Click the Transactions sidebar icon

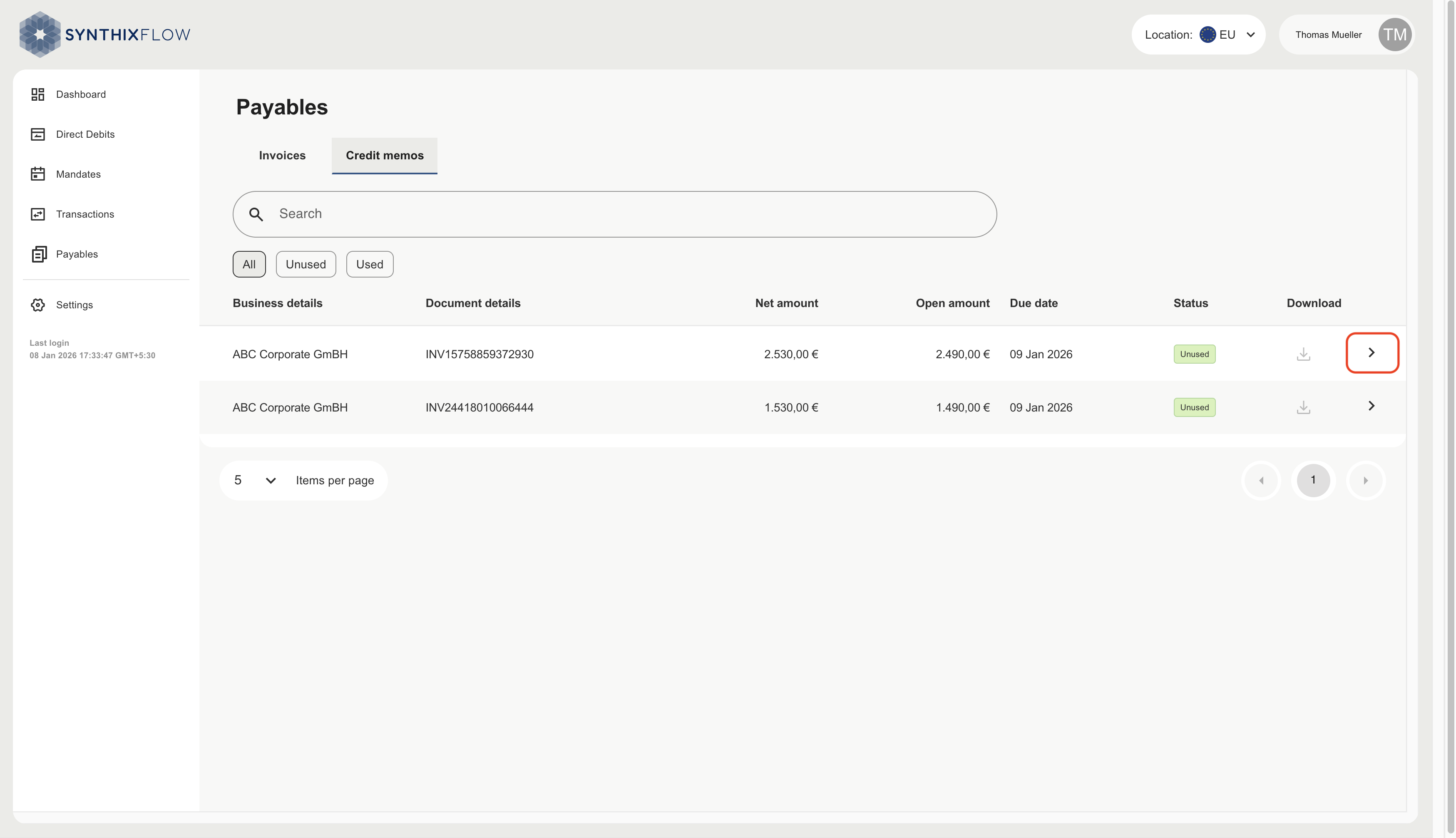pyautogui.click(x=38, y=214)
